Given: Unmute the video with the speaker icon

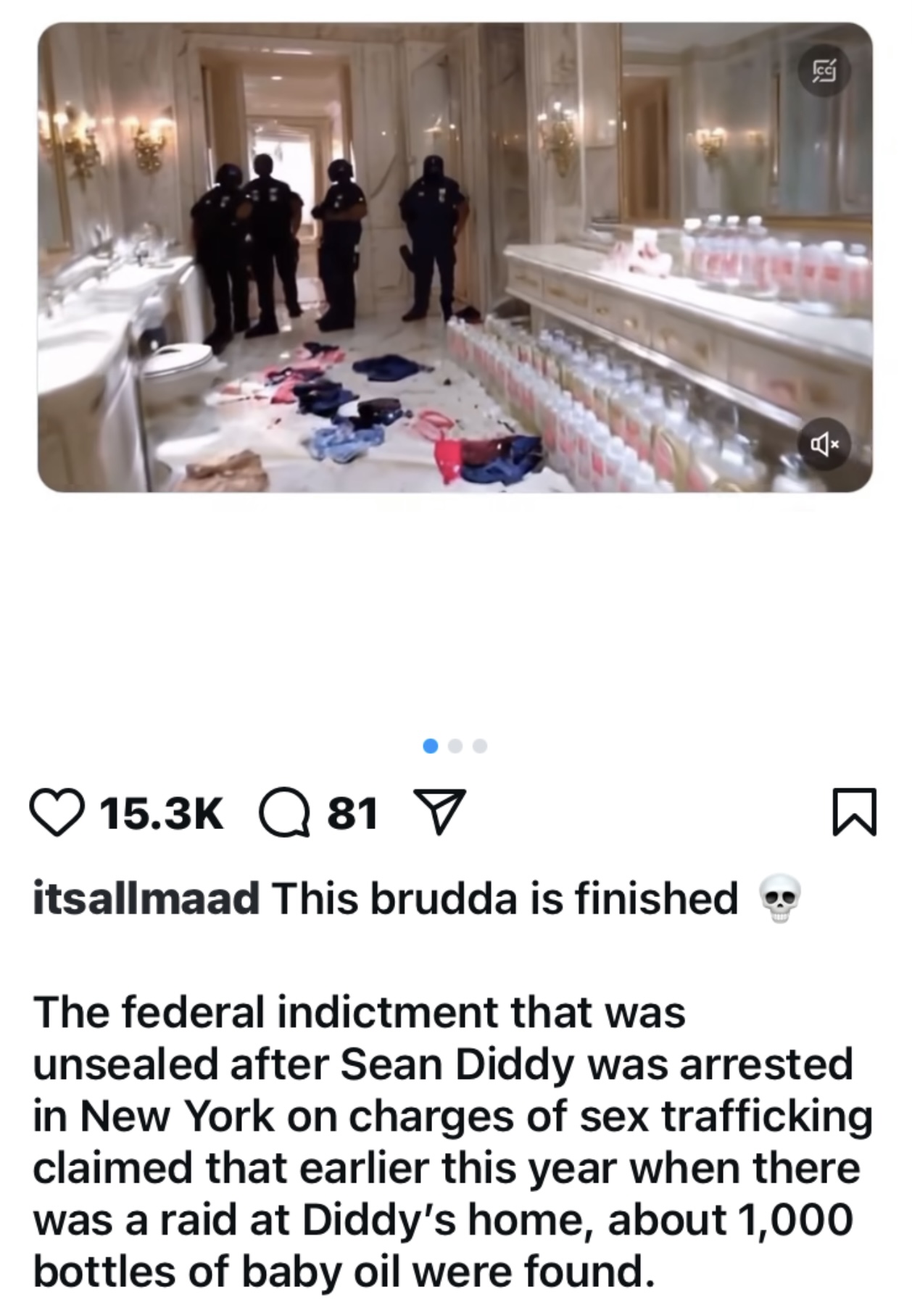Looking at the screenshot, I should click(824, 443).
